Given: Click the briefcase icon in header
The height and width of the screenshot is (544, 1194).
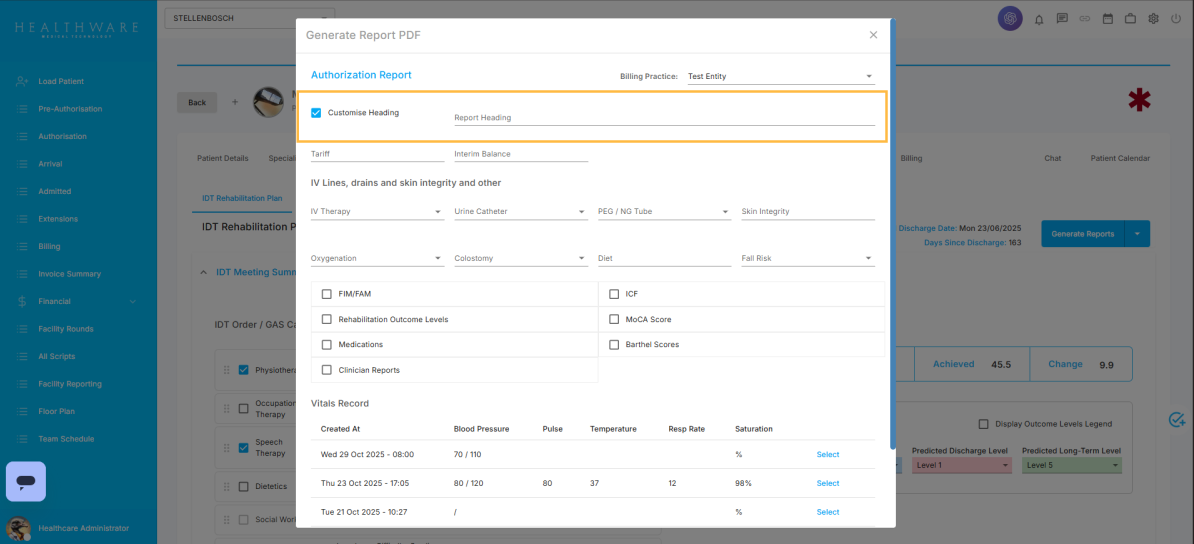Looking at the screenshot, I should 1130,19.
